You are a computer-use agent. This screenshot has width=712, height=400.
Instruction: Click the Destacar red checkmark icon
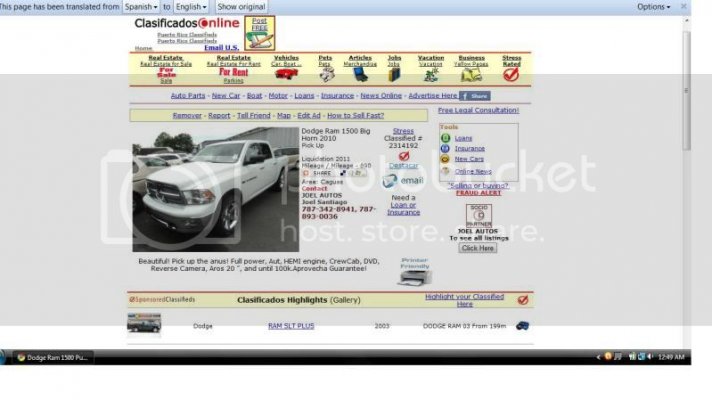click(x=404, y=156)
